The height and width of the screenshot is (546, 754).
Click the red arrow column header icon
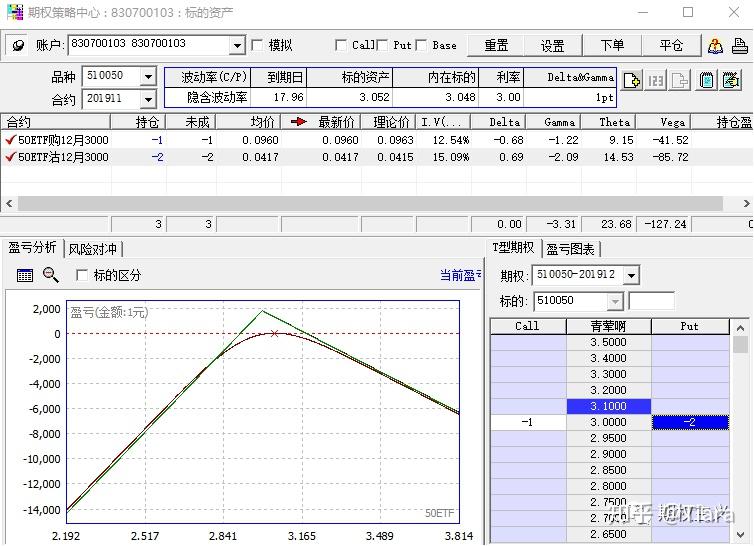(x=299, y=122)
